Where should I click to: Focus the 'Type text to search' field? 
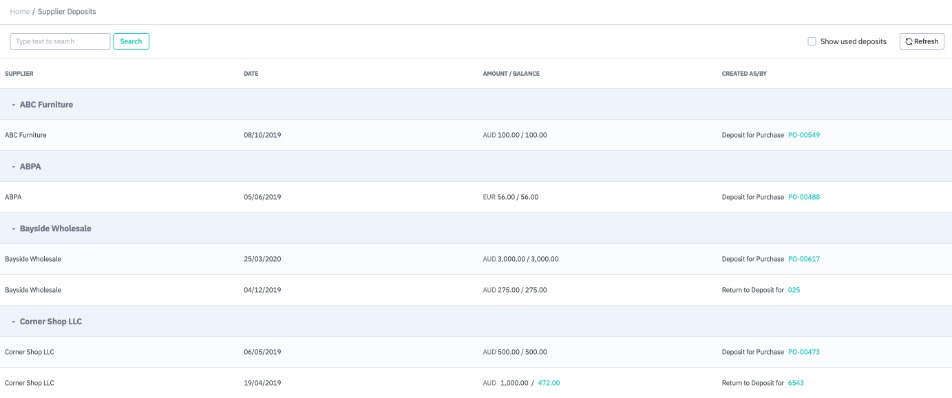pyautogui.click(x=60, y=41)
